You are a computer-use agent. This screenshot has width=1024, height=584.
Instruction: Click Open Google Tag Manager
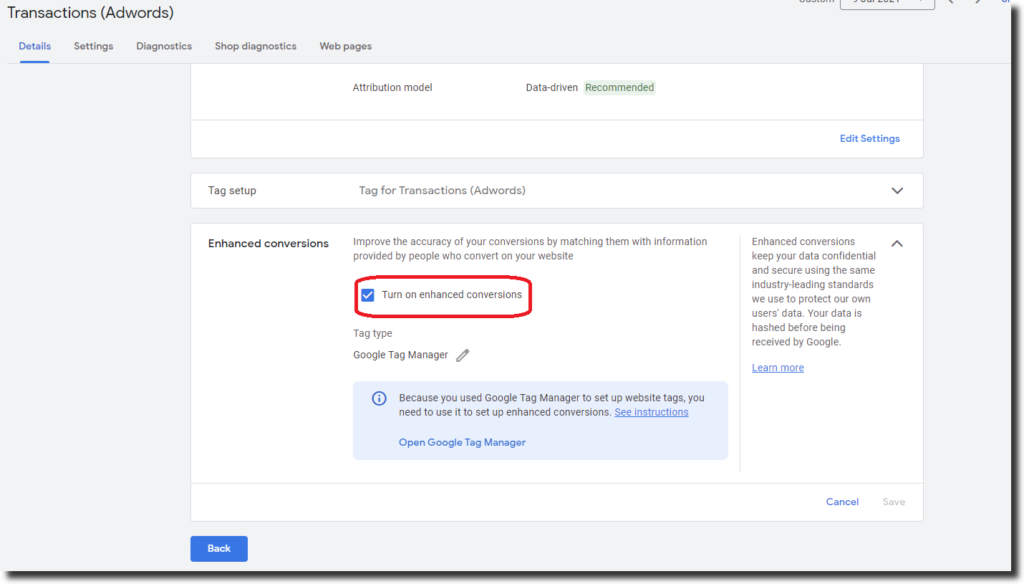461,442
